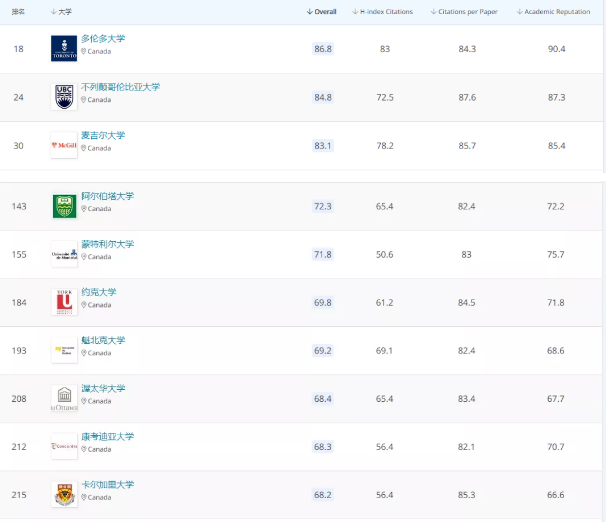Sort by Citations per Paper column
This screenshot has height=525, width=607.
(464, 12)
